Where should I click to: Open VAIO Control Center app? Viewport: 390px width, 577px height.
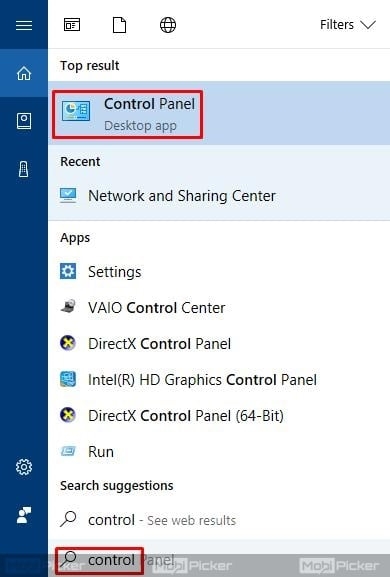(219, 307)
